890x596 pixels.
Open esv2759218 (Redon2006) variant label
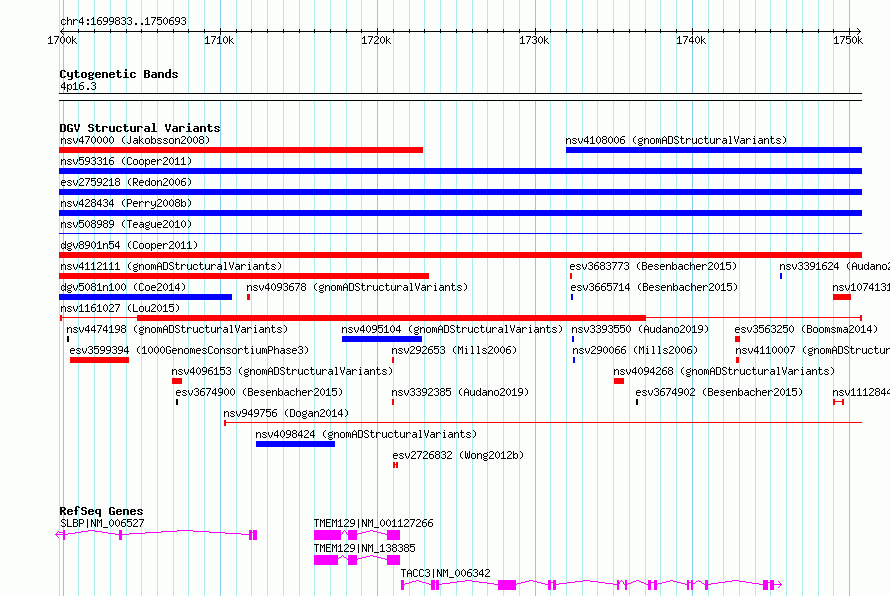pyautogui.click(x=126, y=182)
